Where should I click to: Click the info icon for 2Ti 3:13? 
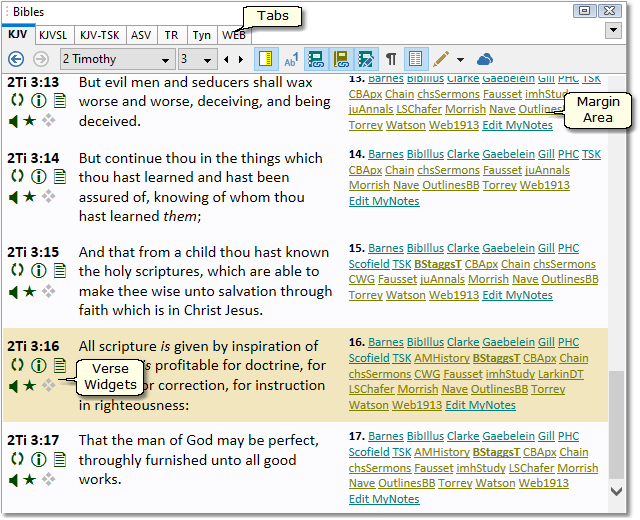pyautogui.click(x=39, y=100)
